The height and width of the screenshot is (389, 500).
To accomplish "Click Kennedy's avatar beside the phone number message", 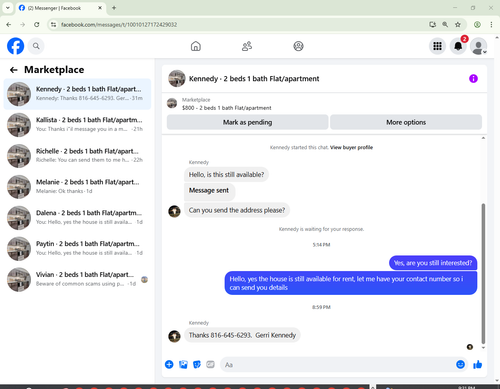I will pos(174,336).
